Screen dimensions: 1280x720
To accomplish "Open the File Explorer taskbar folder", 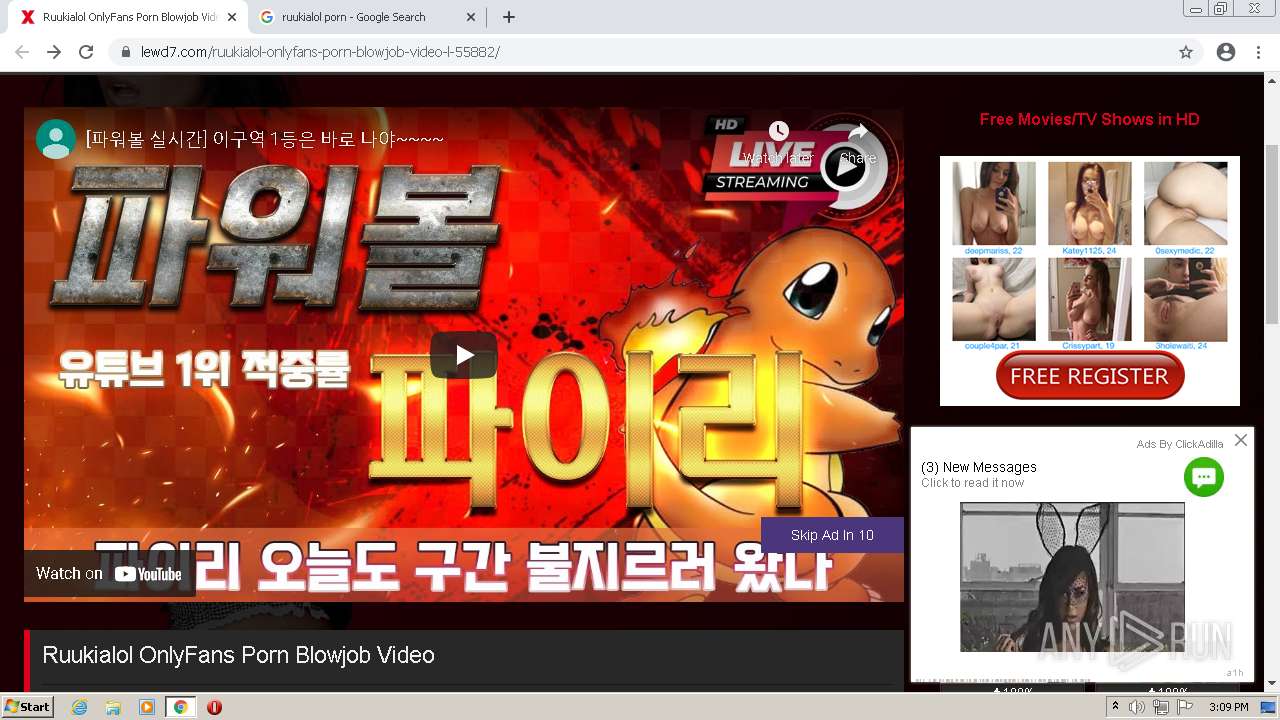I will tap(113, 707).
